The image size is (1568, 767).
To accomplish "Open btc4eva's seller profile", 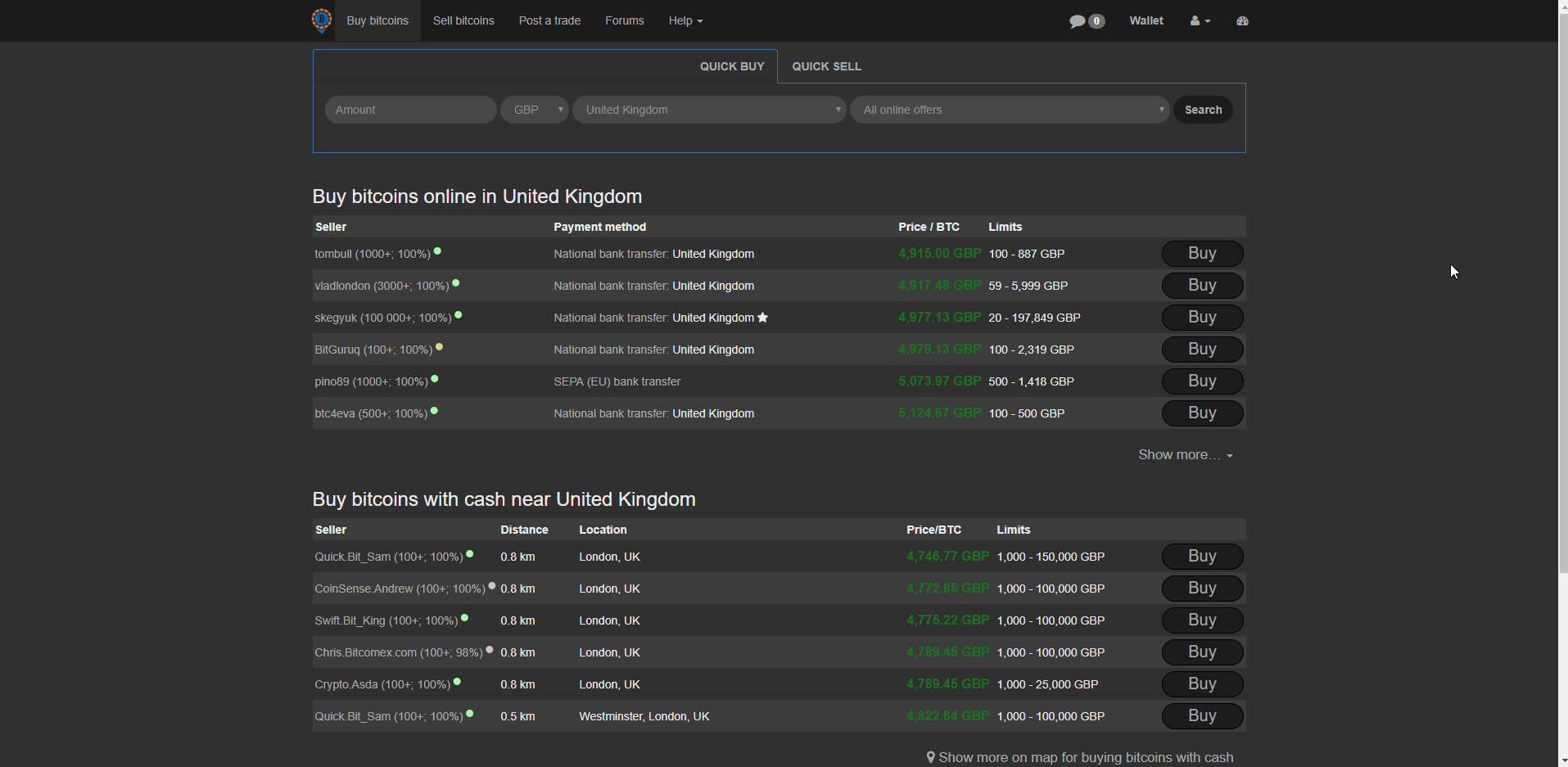I will point(371,414).
